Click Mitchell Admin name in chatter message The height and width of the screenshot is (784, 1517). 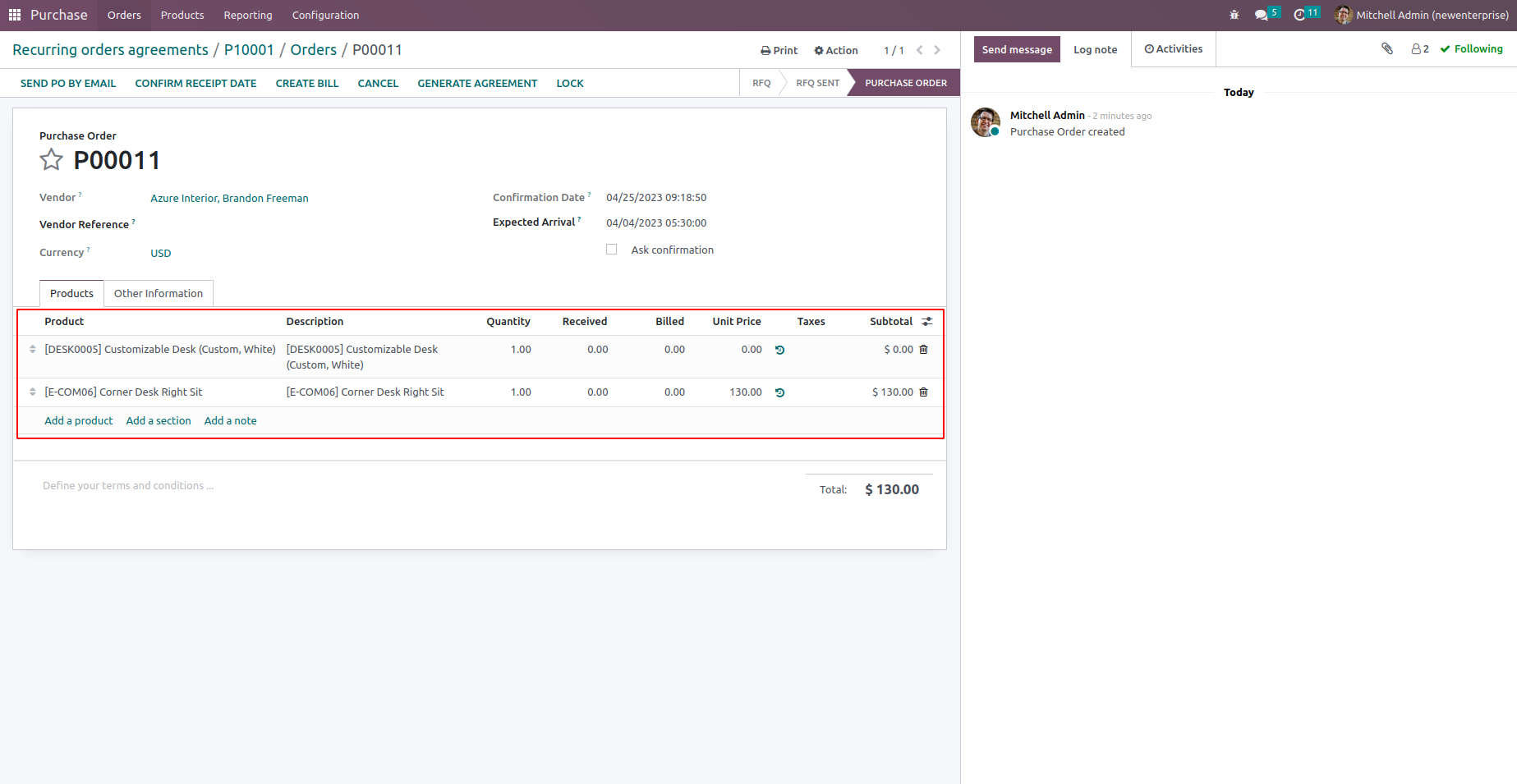point(1047,116)
